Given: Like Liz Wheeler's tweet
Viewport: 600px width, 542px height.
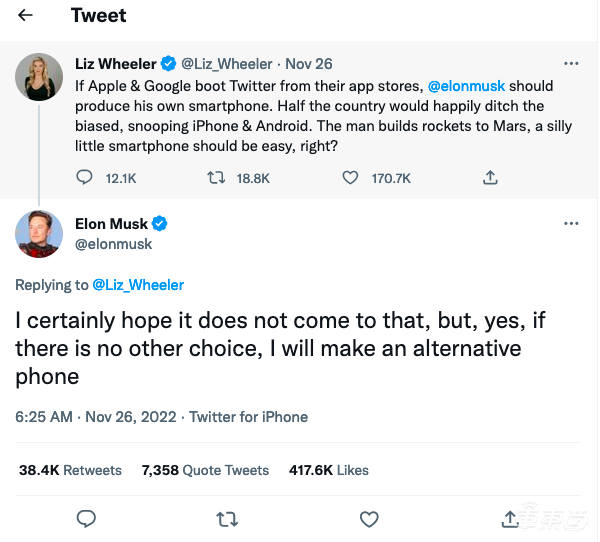Looking at the screenshot, I should pyautogui.click(x=351, y=178).
